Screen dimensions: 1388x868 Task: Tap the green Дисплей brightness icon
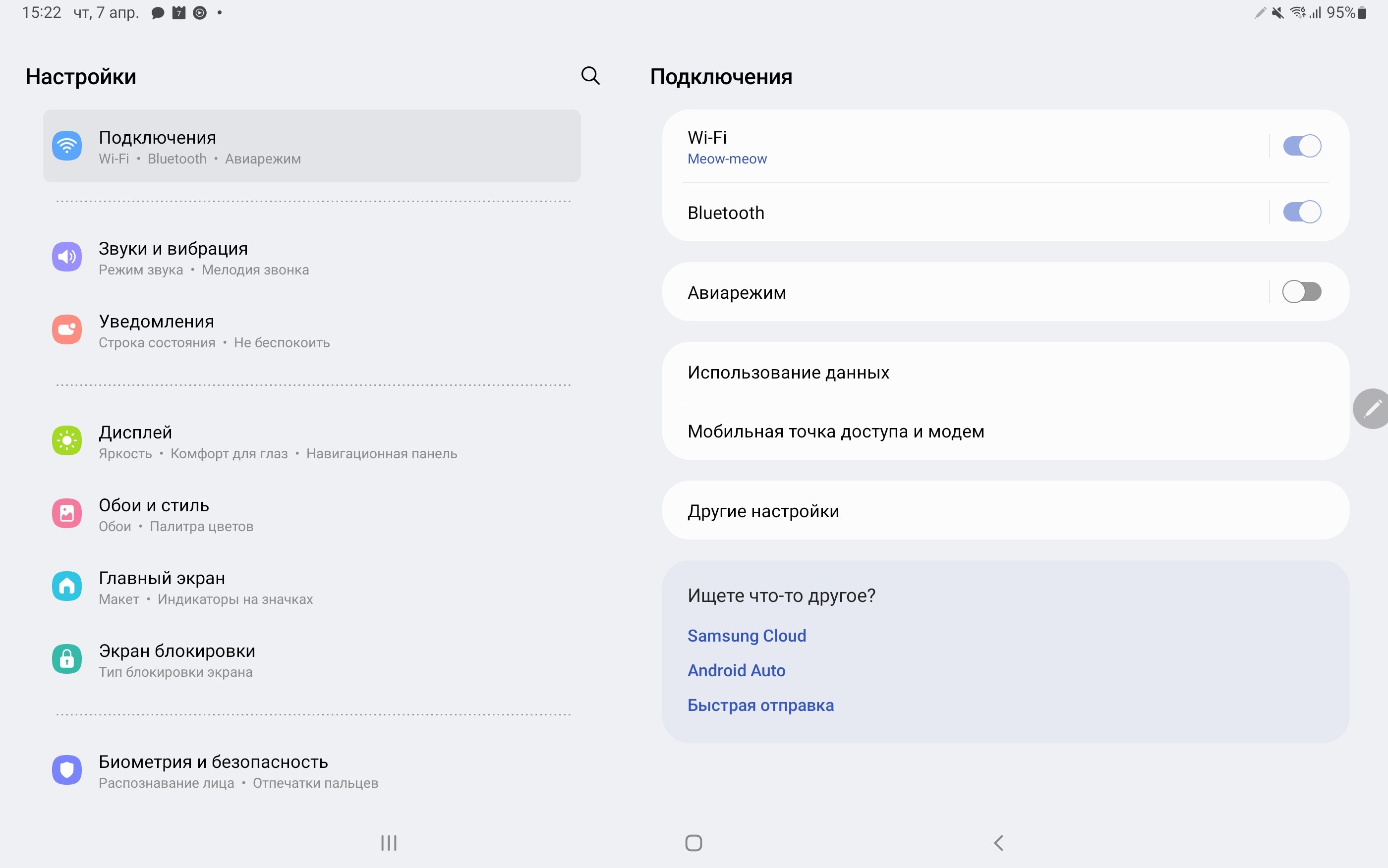(x=66, y=440)
